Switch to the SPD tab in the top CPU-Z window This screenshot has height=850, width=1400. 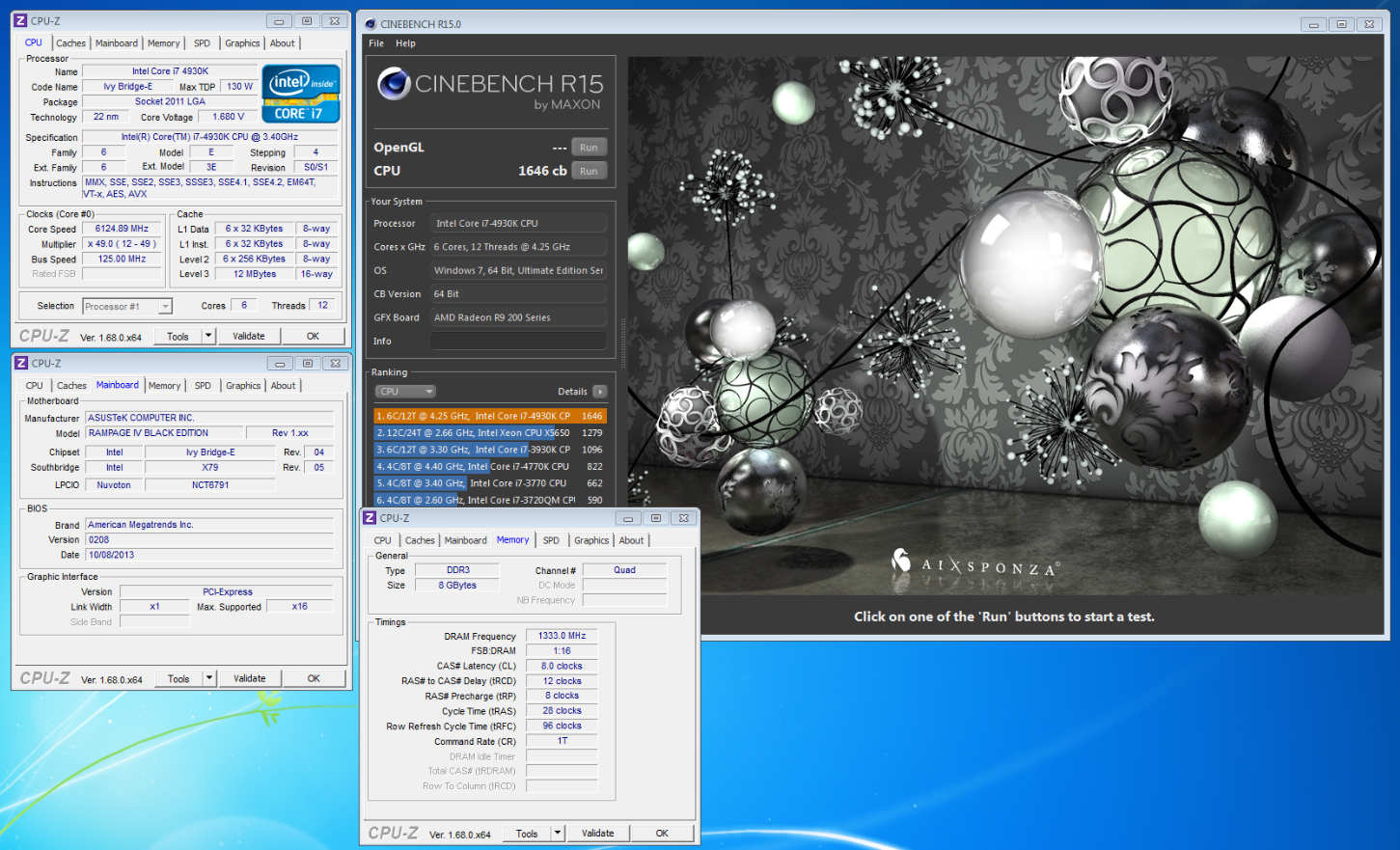(202, 43)
